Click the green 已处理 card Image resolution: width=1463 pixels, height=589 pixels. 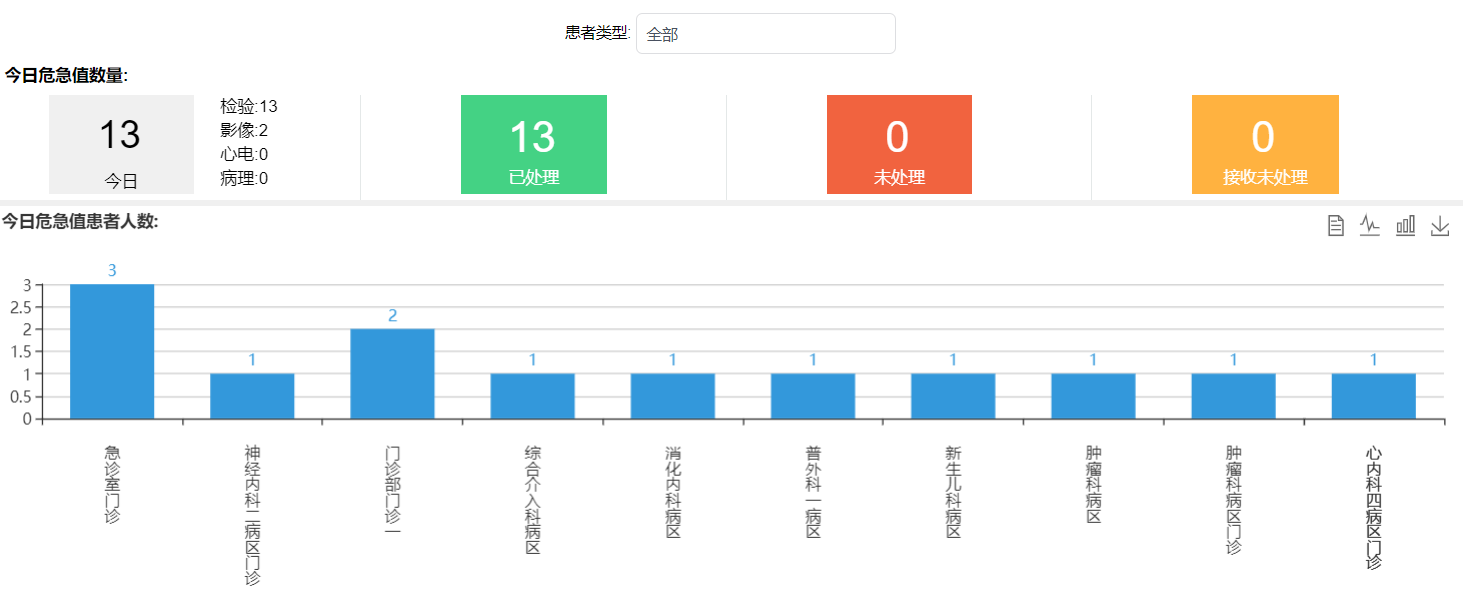click(x=534, y=144)
